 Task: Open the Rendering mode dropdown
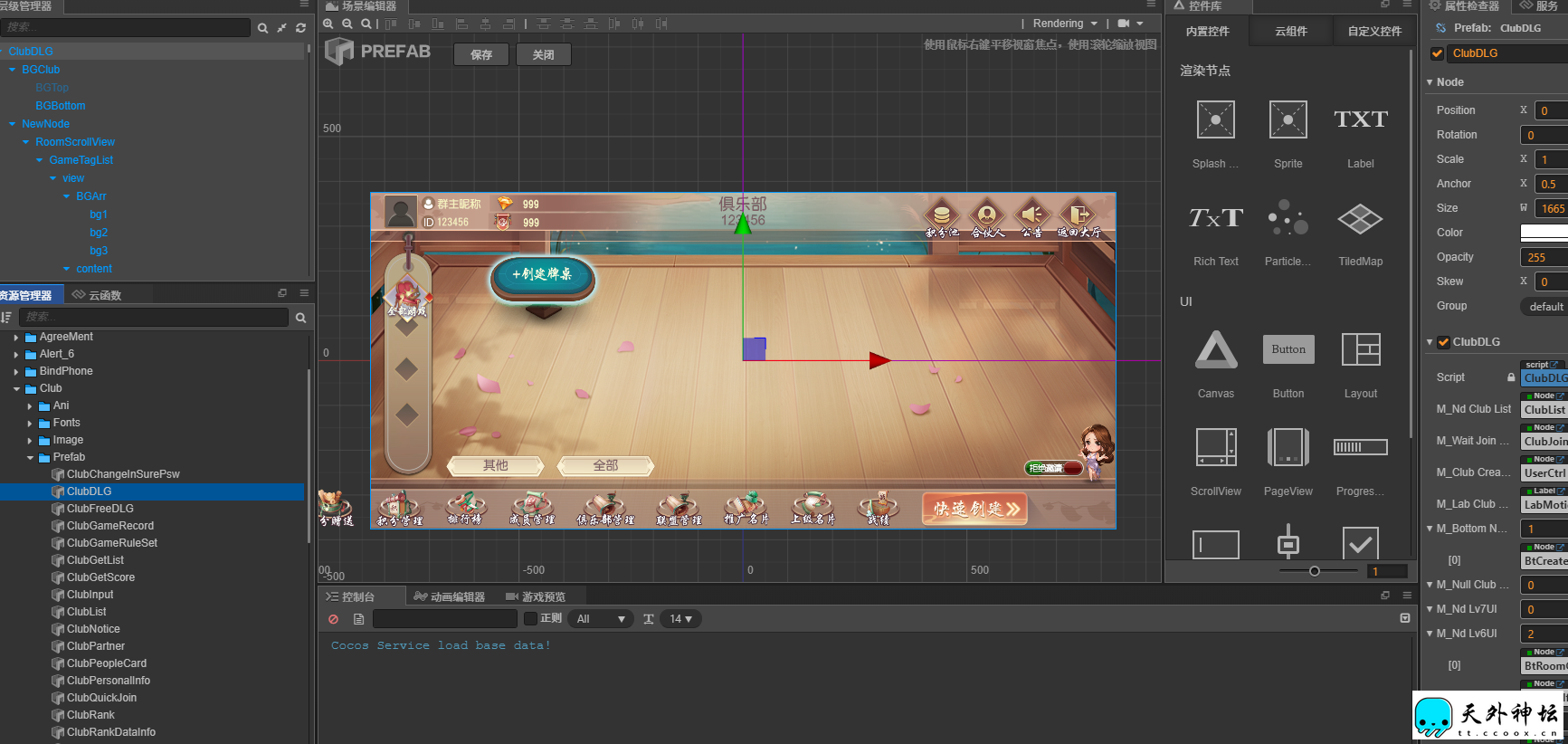pos(1065,24)
